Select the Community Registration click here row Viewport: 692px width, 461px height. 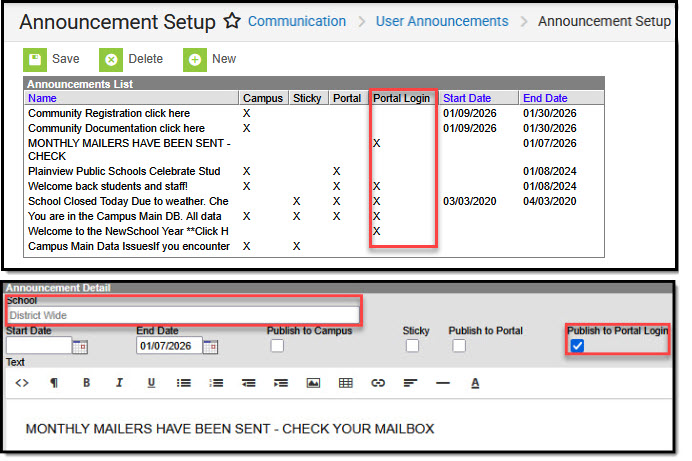(314, 113)
